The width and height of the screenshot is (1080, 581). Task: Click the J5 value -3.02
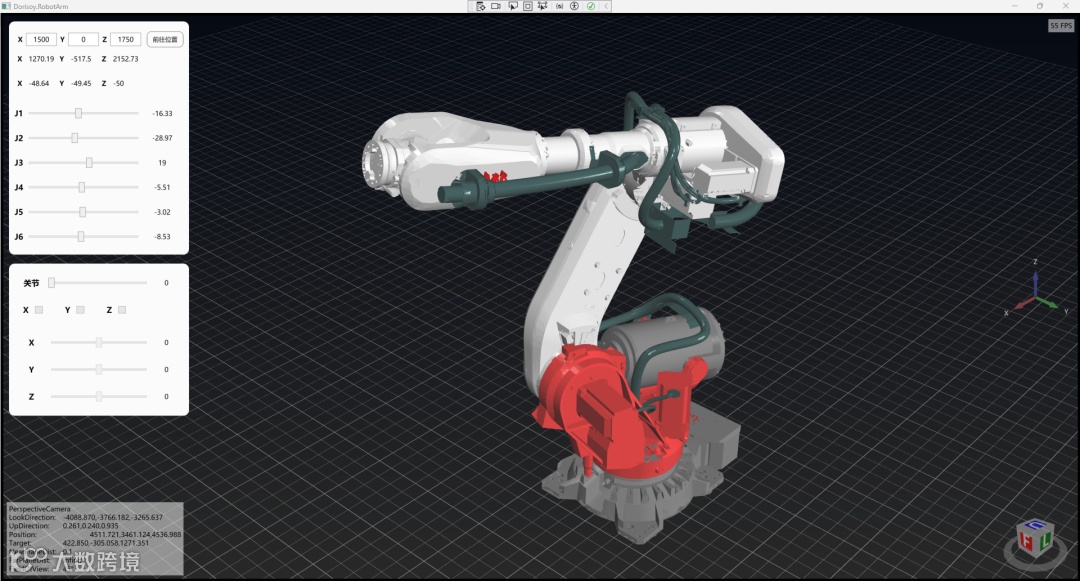click(163, 212)
